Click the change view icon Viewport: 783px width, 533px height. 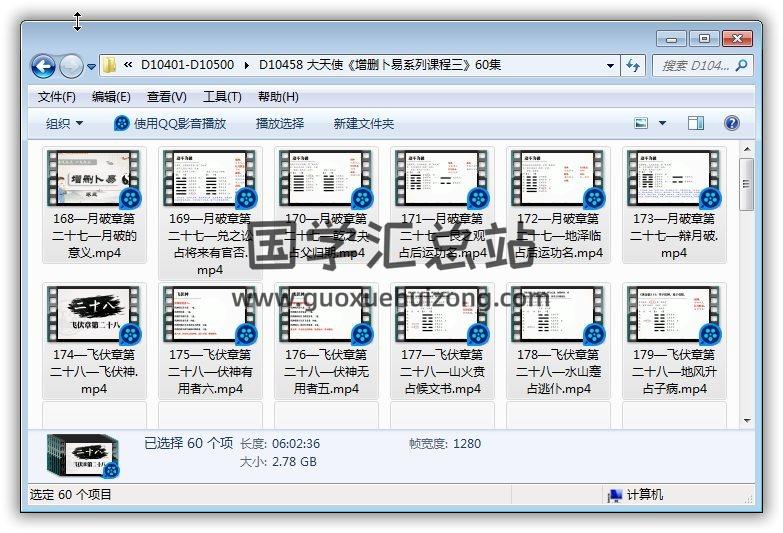pos(642,123)
